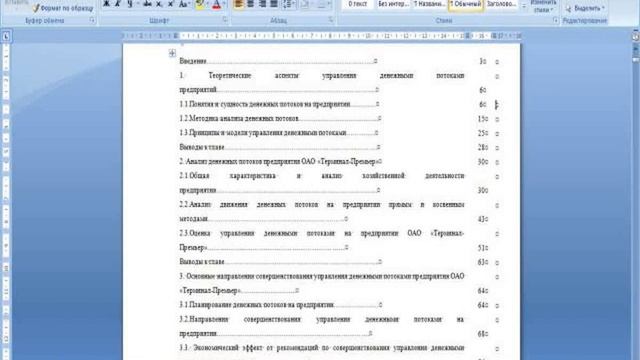Open Выделить selection dropdown

click(585, 8)
